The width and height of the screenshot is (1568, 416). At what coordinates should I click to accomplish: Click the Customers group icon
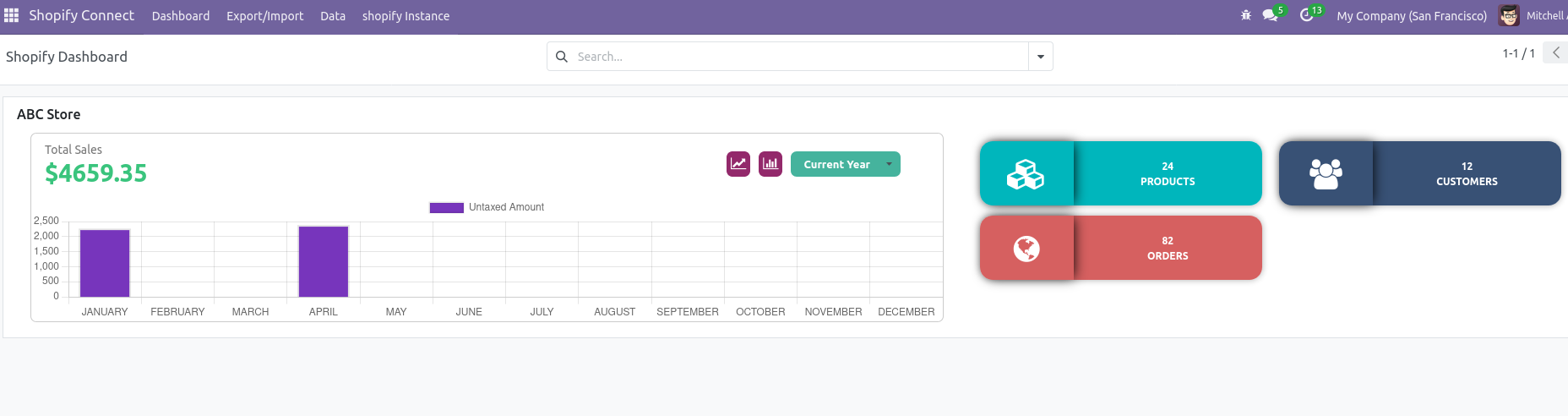[1326, 173]
